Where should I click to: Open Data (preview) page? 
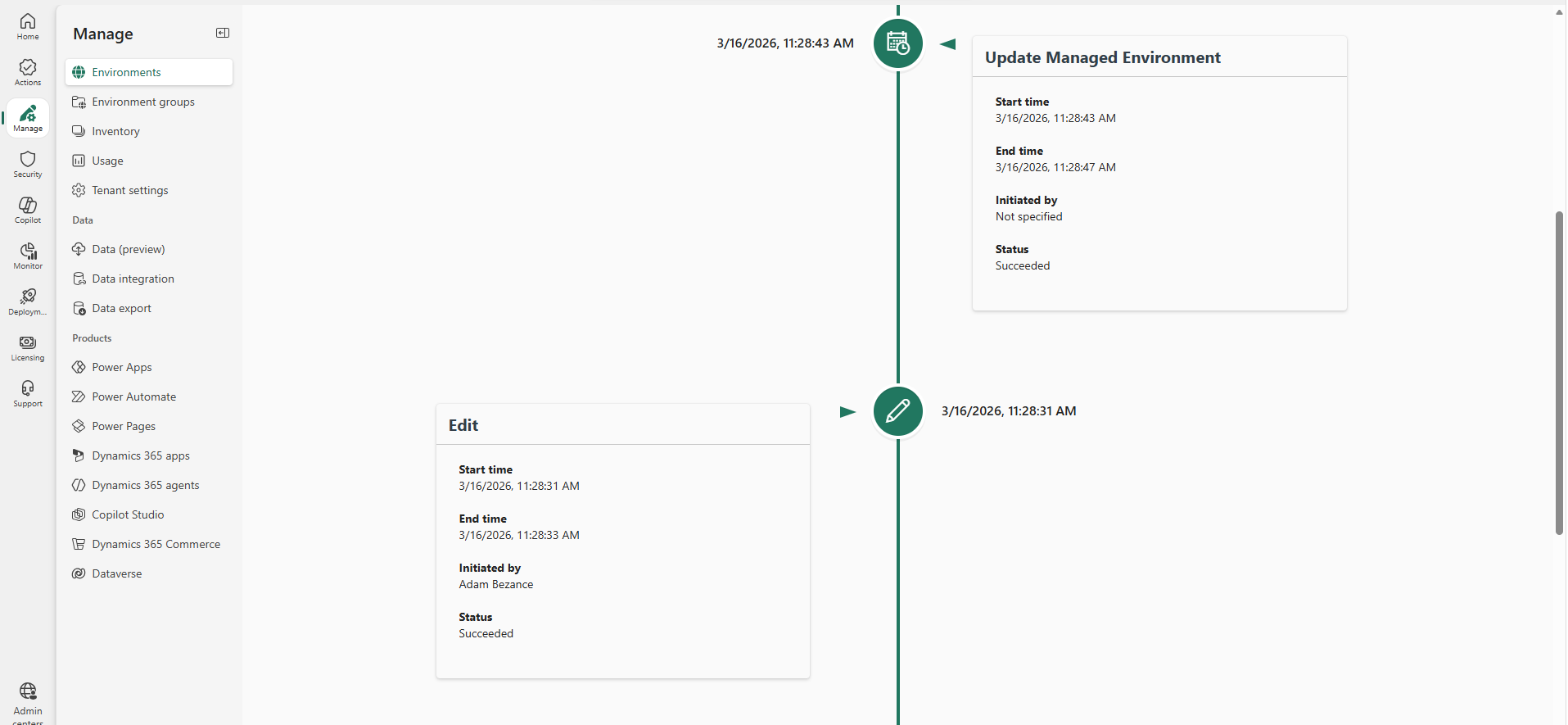tap(149, 249)
